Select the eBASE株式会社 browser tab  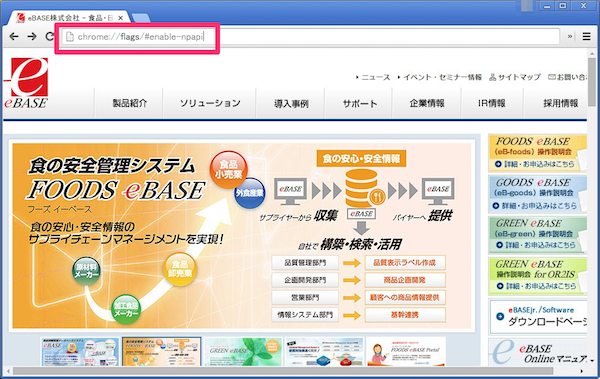click(69, 18)
